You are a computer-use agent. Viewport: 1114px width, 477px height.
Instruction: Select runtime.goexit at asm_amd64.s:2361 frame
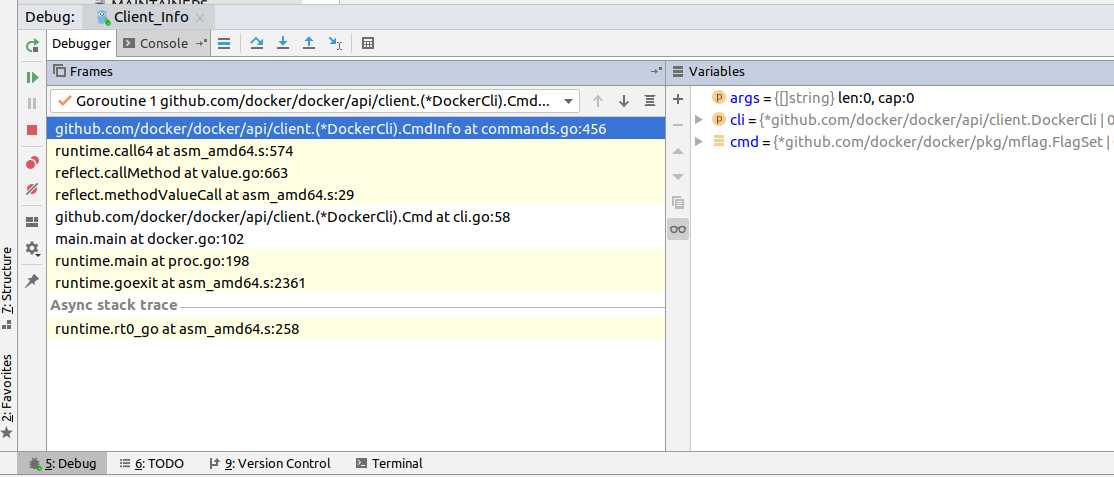pyautogui.click(x=356, y=283)
